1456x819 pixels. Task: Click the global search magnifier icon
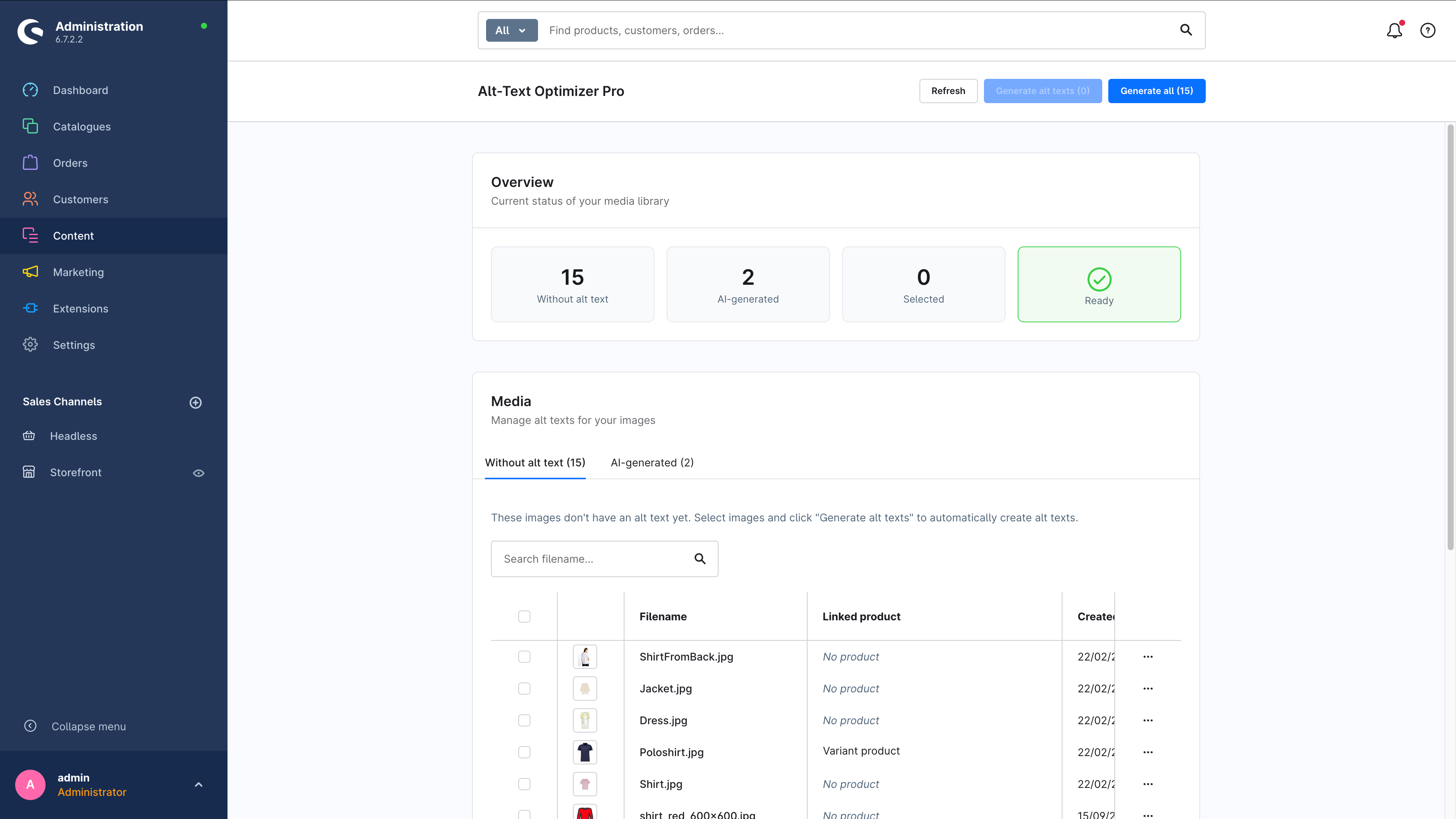(1186, 30)
